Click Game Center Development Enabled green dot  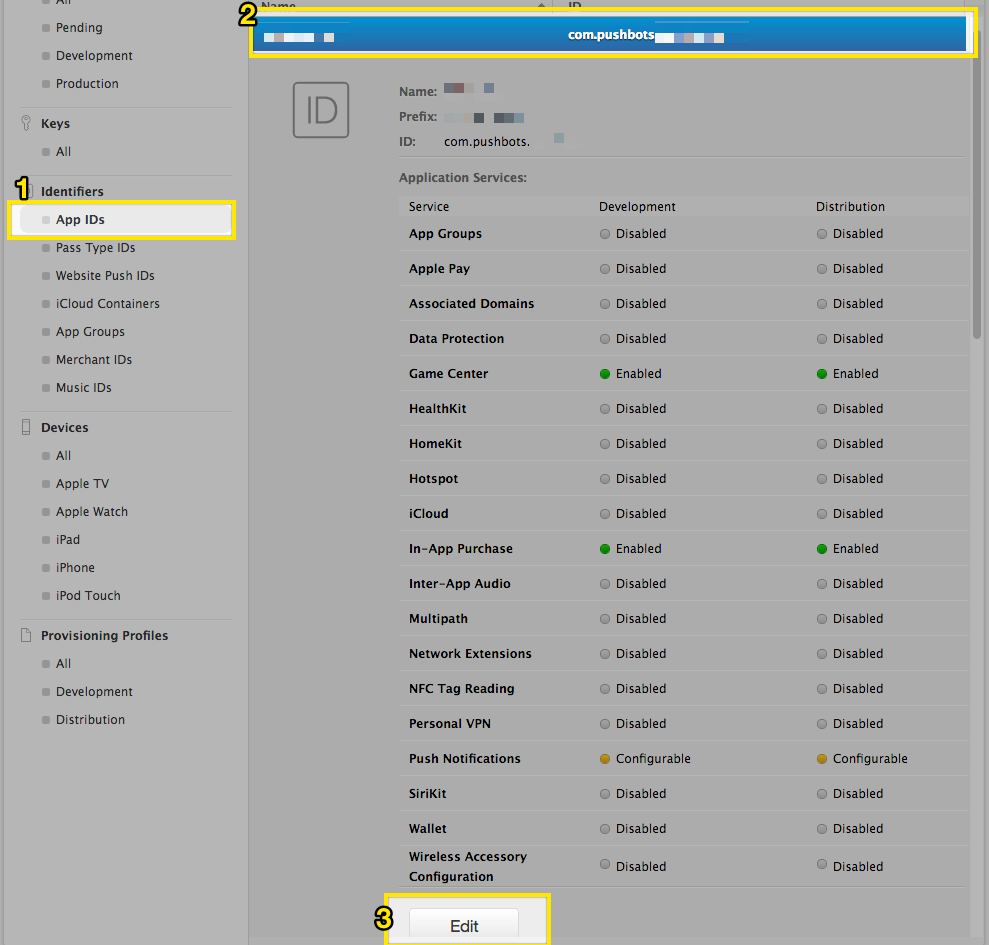604,374
